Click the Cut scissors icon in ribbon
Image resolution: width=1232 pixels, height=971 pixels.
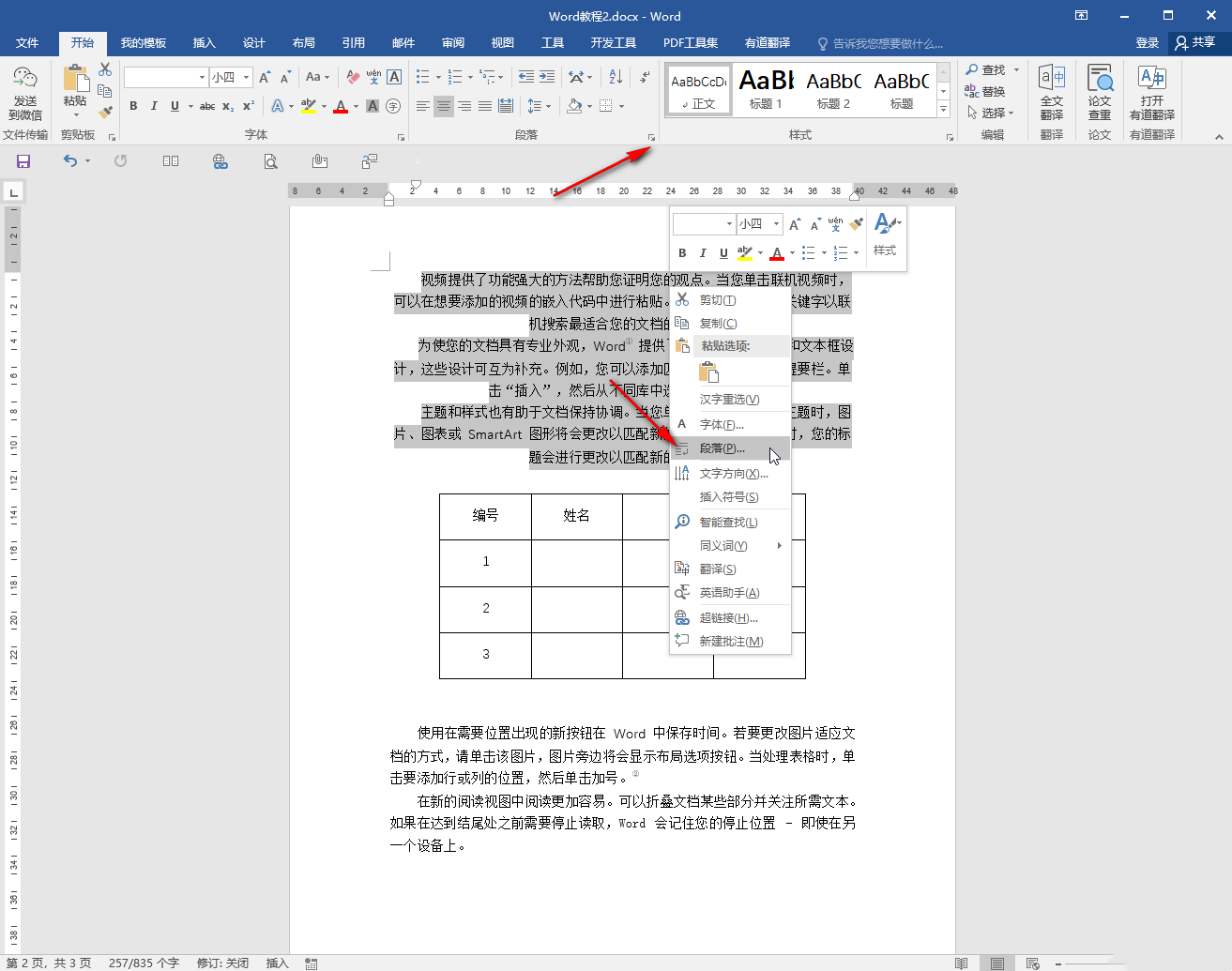point(105,70)
